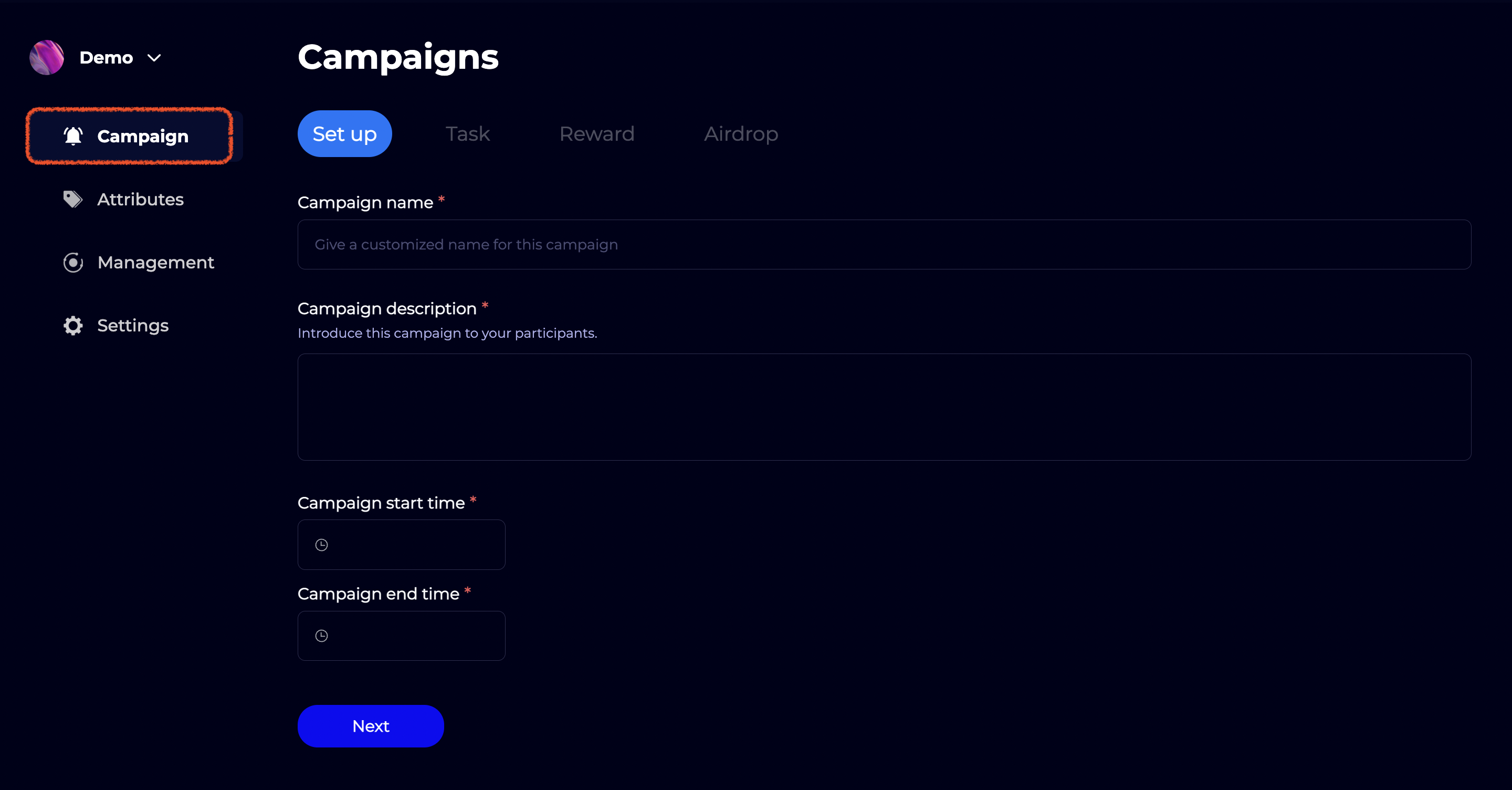Open Settings from the sidebar
The image size is (1512, 790).
coord(133,325)
